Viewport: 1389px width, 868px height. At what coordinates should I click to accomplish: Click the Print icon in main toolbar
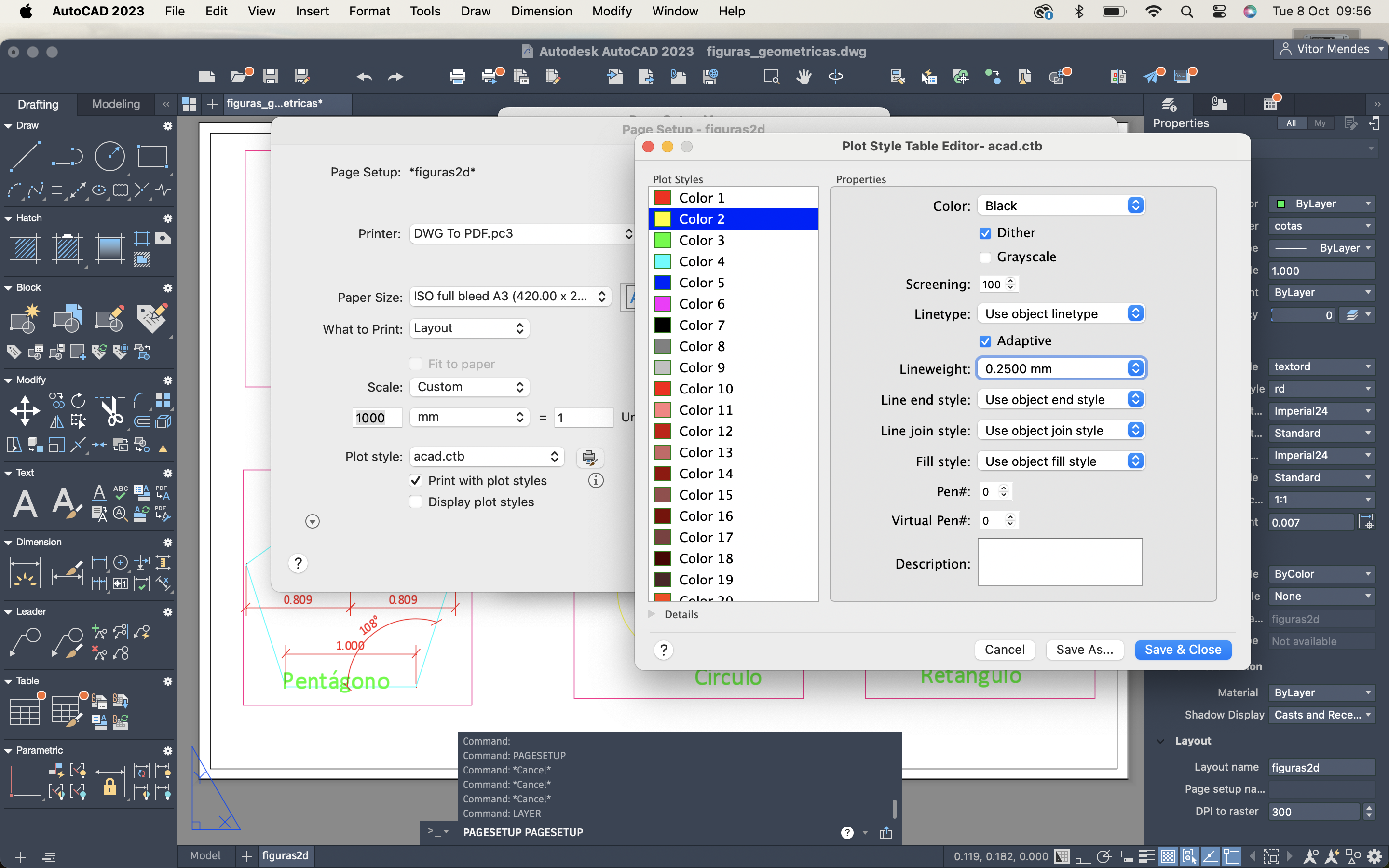tap(457, 76)
